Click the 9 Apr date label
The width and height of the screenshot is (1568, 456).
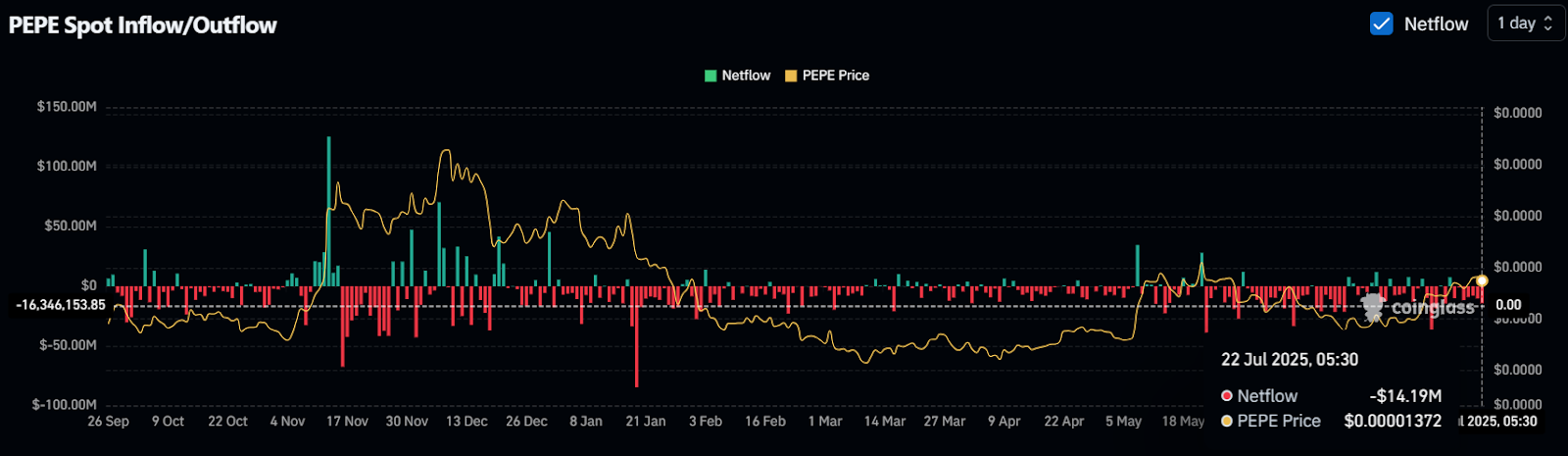tap(1004, 421)
